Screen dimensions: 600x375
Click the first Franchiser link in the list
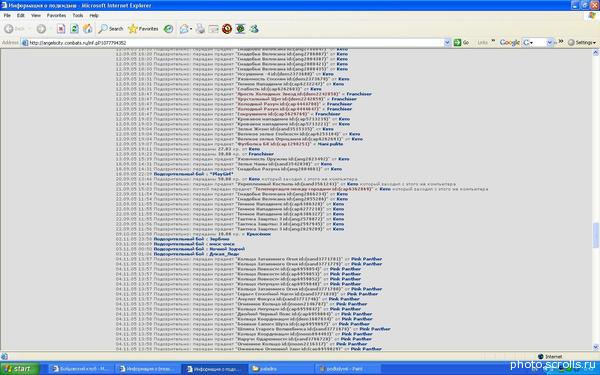click(359, 94)
